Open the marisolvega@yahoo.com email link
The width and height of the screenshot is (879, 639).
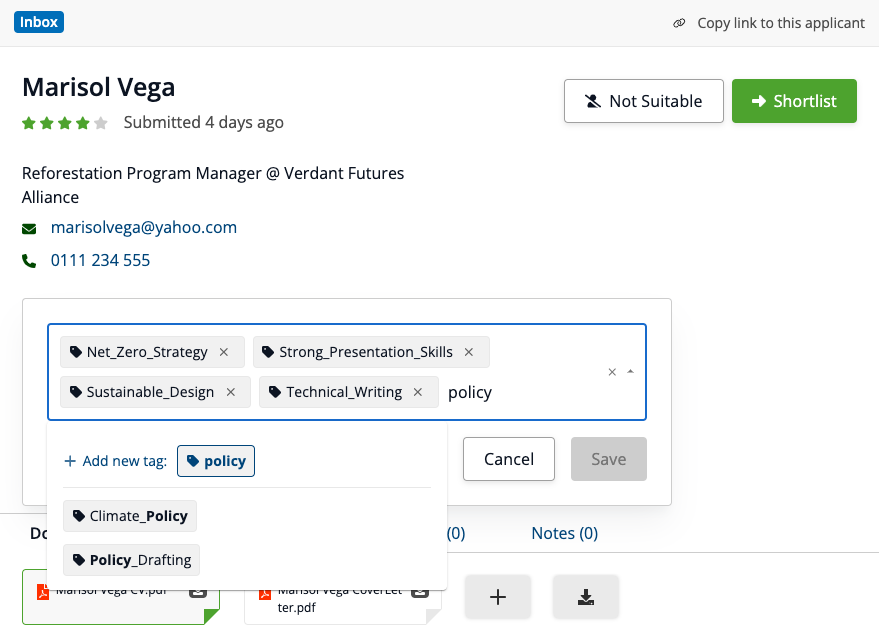coord(144,227)
